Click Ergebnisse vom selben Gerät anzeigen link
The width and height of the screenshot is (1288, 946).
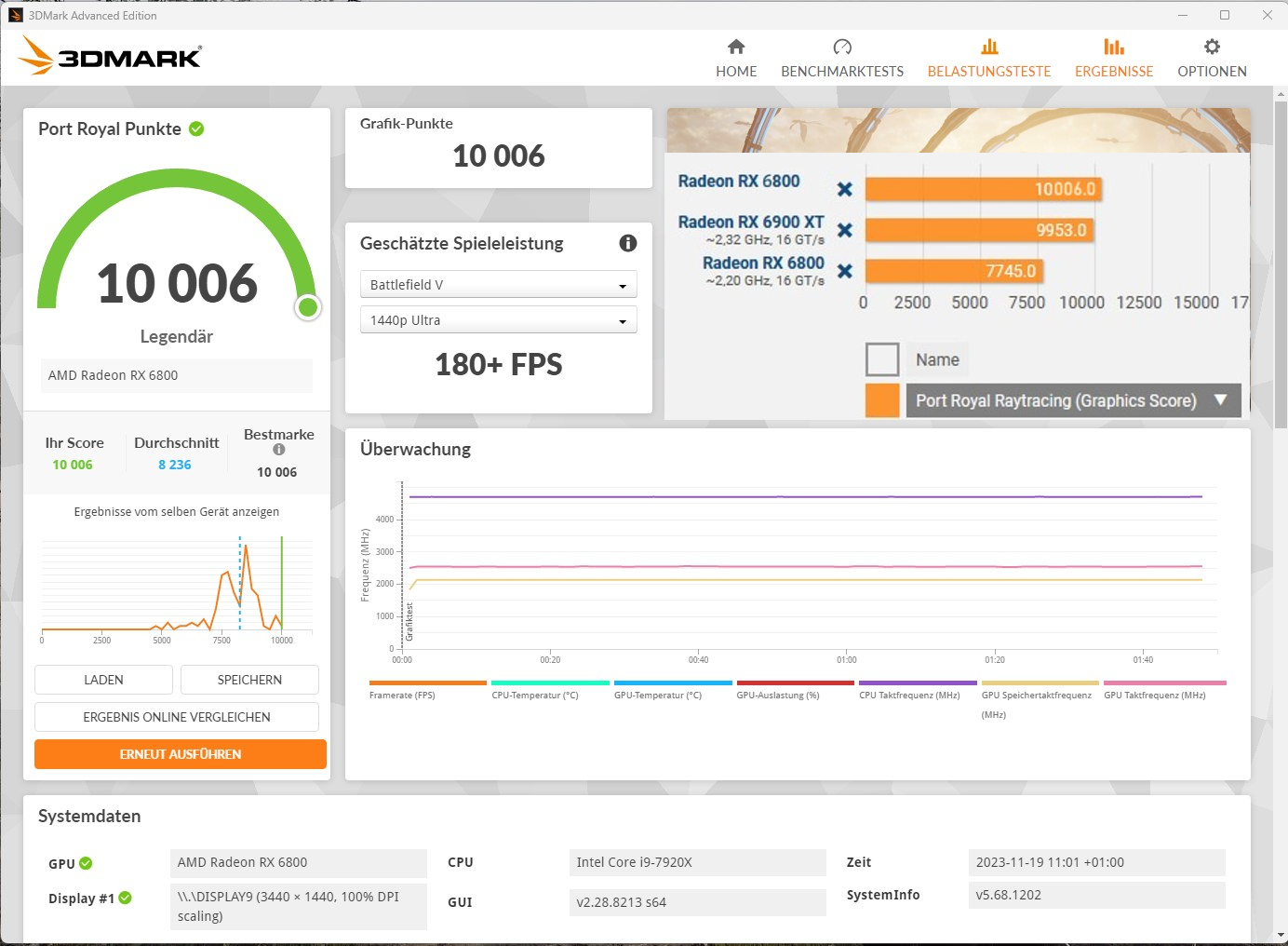tap(177, 511)
